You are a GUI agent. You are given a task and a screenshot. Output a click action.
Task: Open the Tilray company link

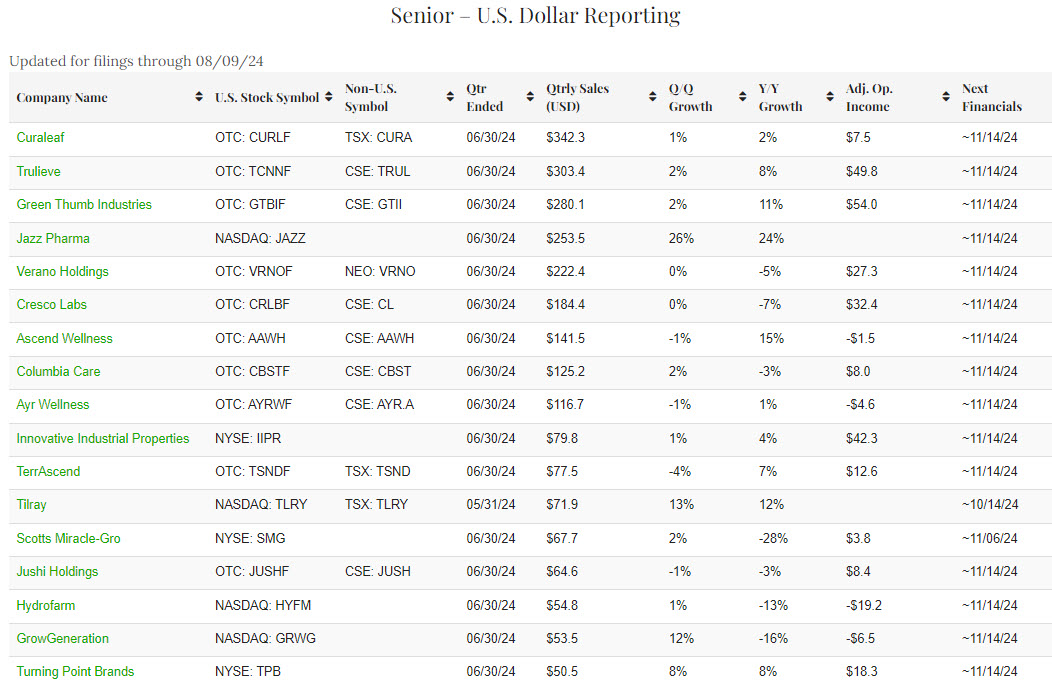pyautogui.click(x=31, y=504)
